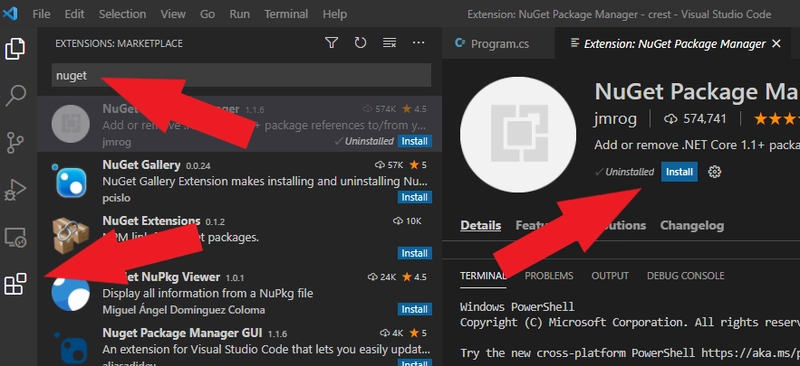
Task: Close the NuGet Package Manager extension tab
Action: [x=776, y=44]
